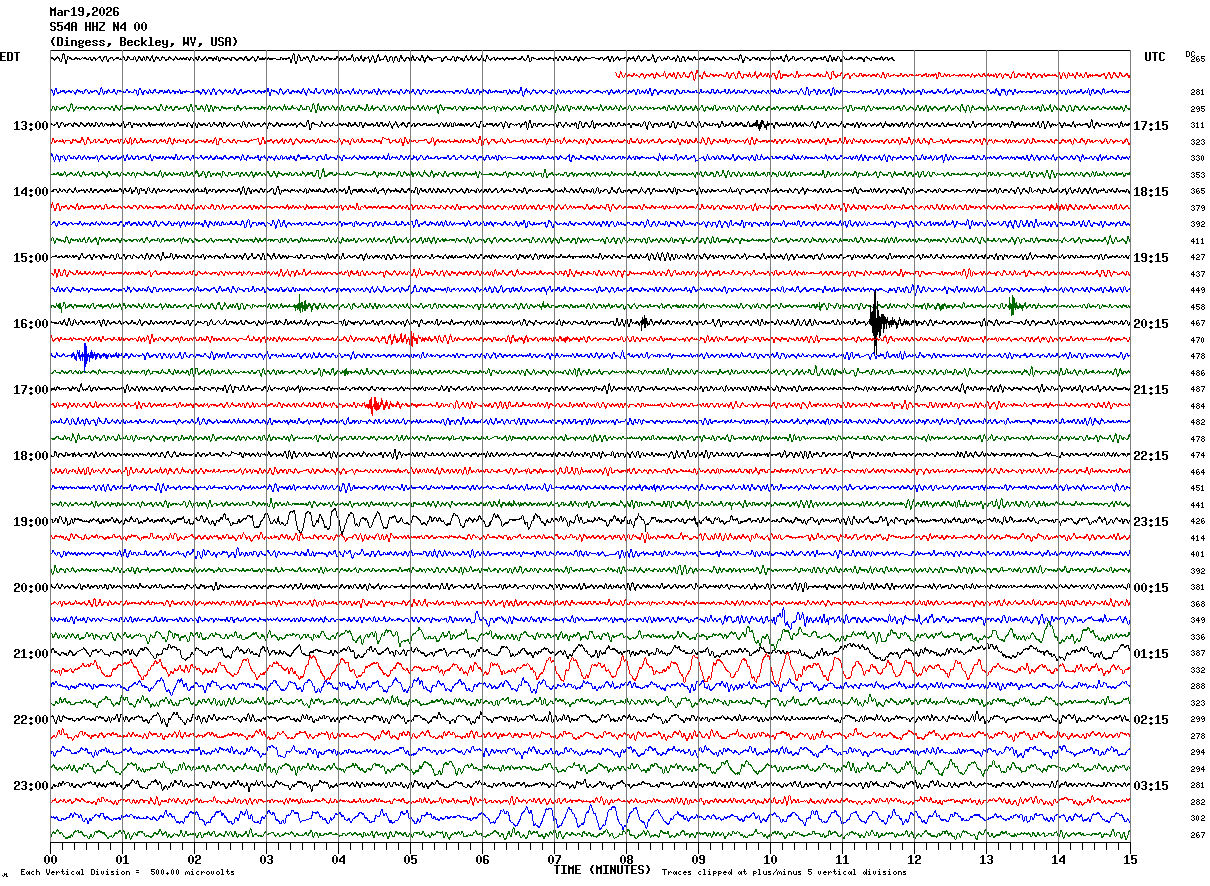Click the DC offset value 427
The height and width of the screenshot is (886, 1210).
tap(1197, 257)
